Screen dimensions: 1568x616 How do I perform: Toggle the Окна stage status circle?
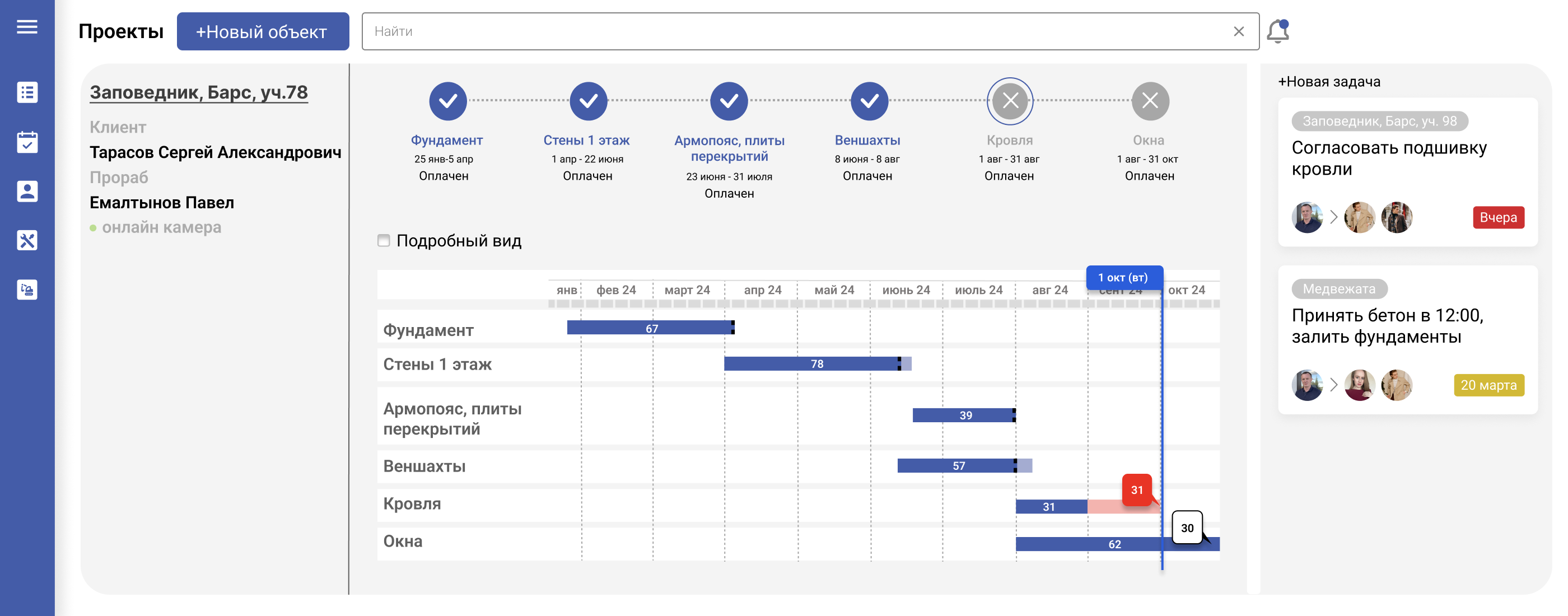1149,101
